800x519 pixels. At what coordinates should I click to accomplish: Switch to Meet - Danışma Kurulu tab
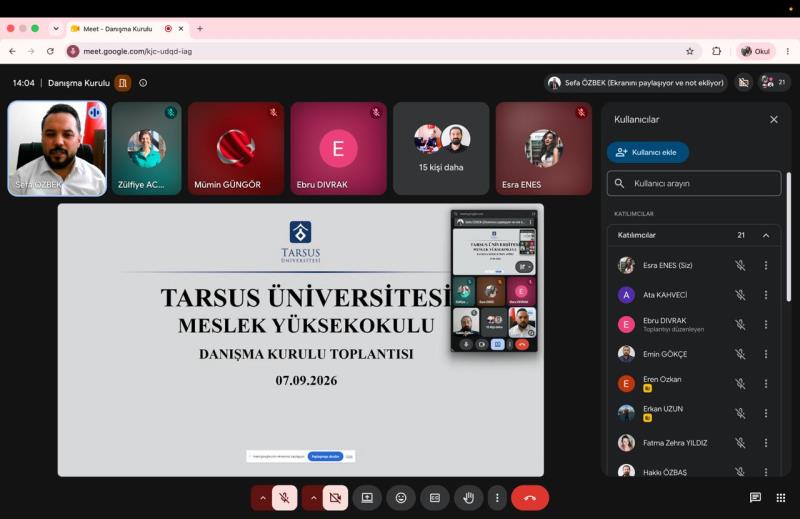coord(117,29)
